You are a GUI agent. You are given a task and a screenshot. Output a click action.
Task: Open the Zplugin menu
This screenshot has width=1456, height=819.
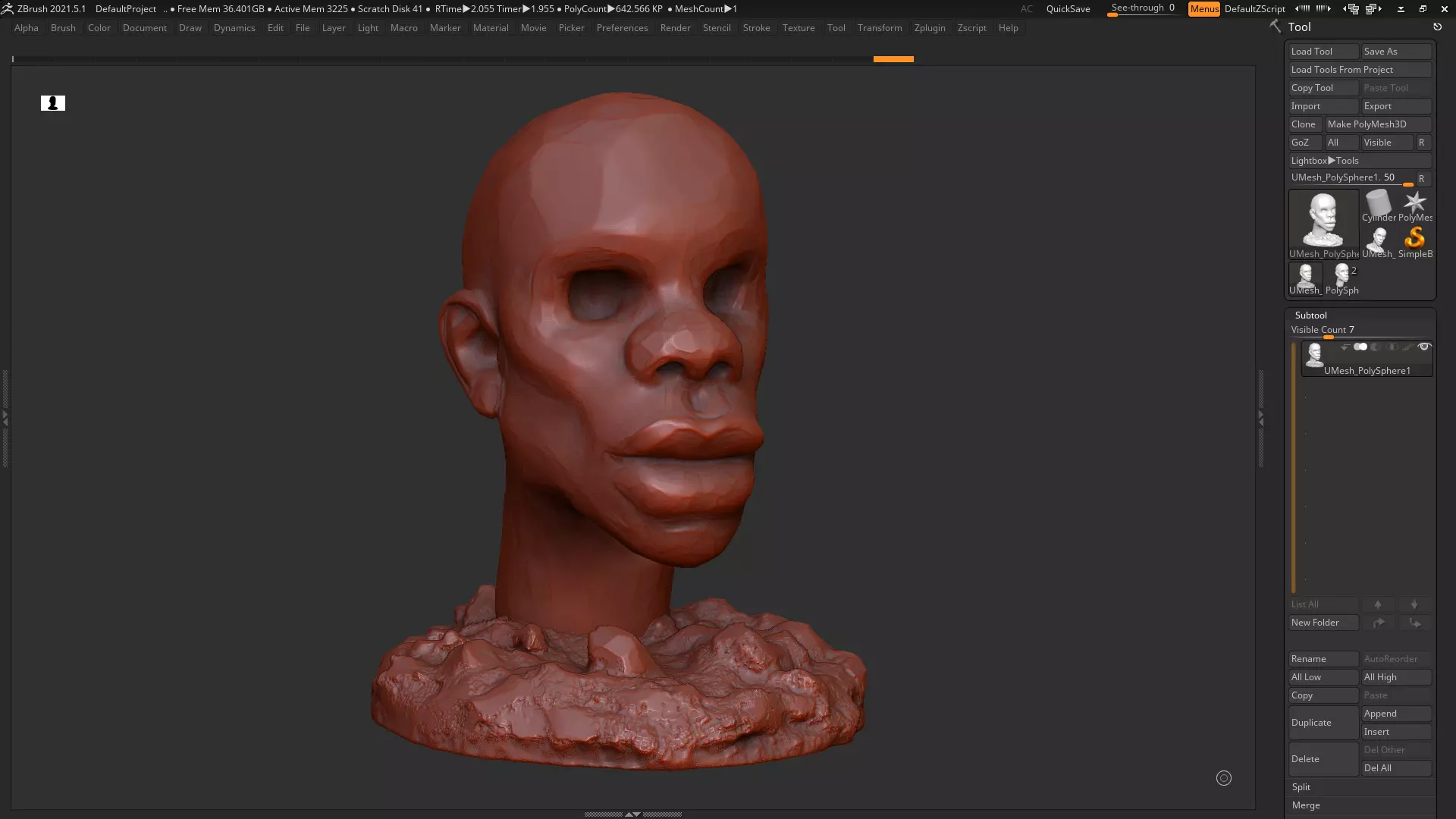tap(929, 28)
